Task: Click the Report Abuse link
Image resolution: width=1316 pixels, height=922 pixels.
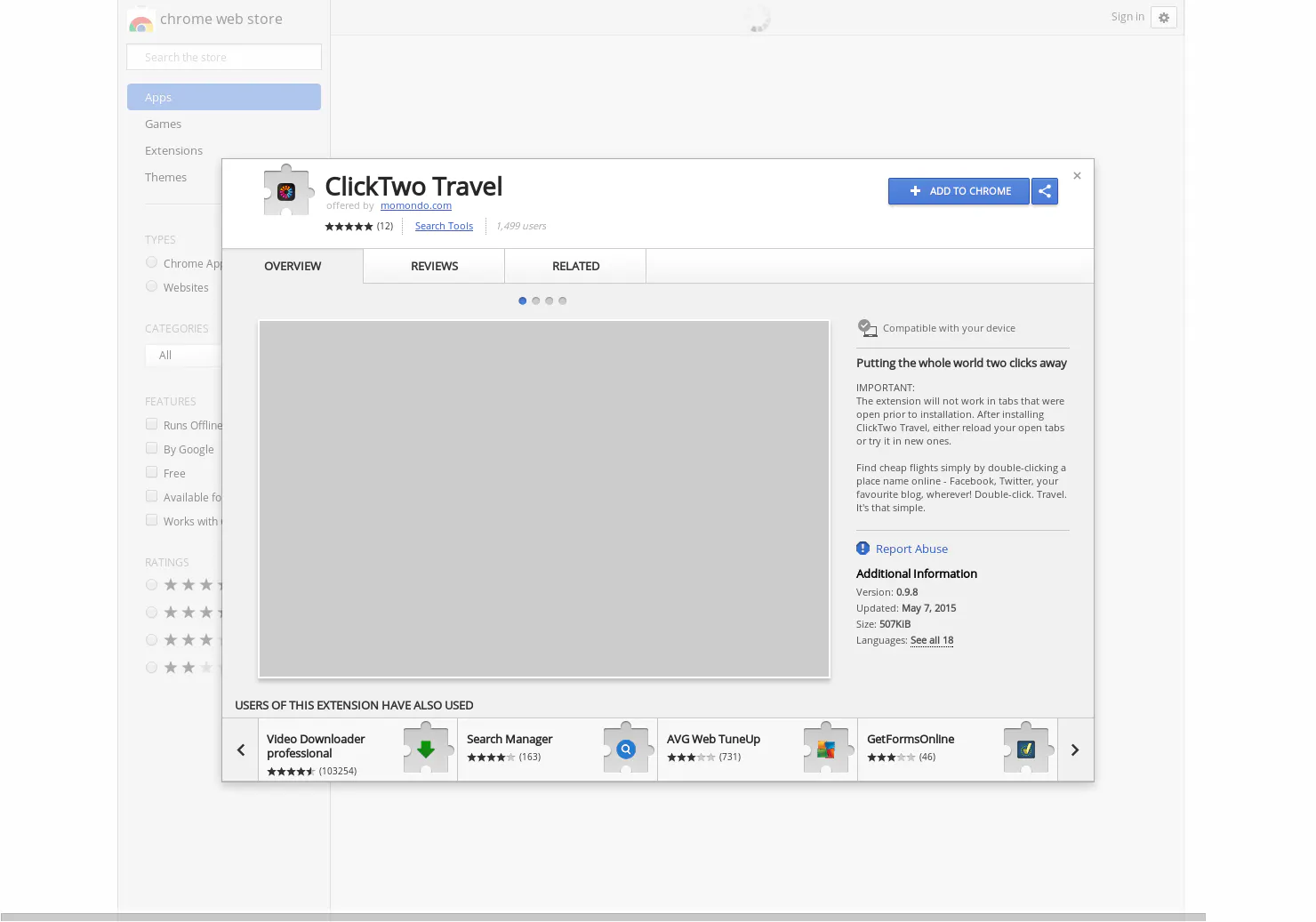Action: click(911, 549)
